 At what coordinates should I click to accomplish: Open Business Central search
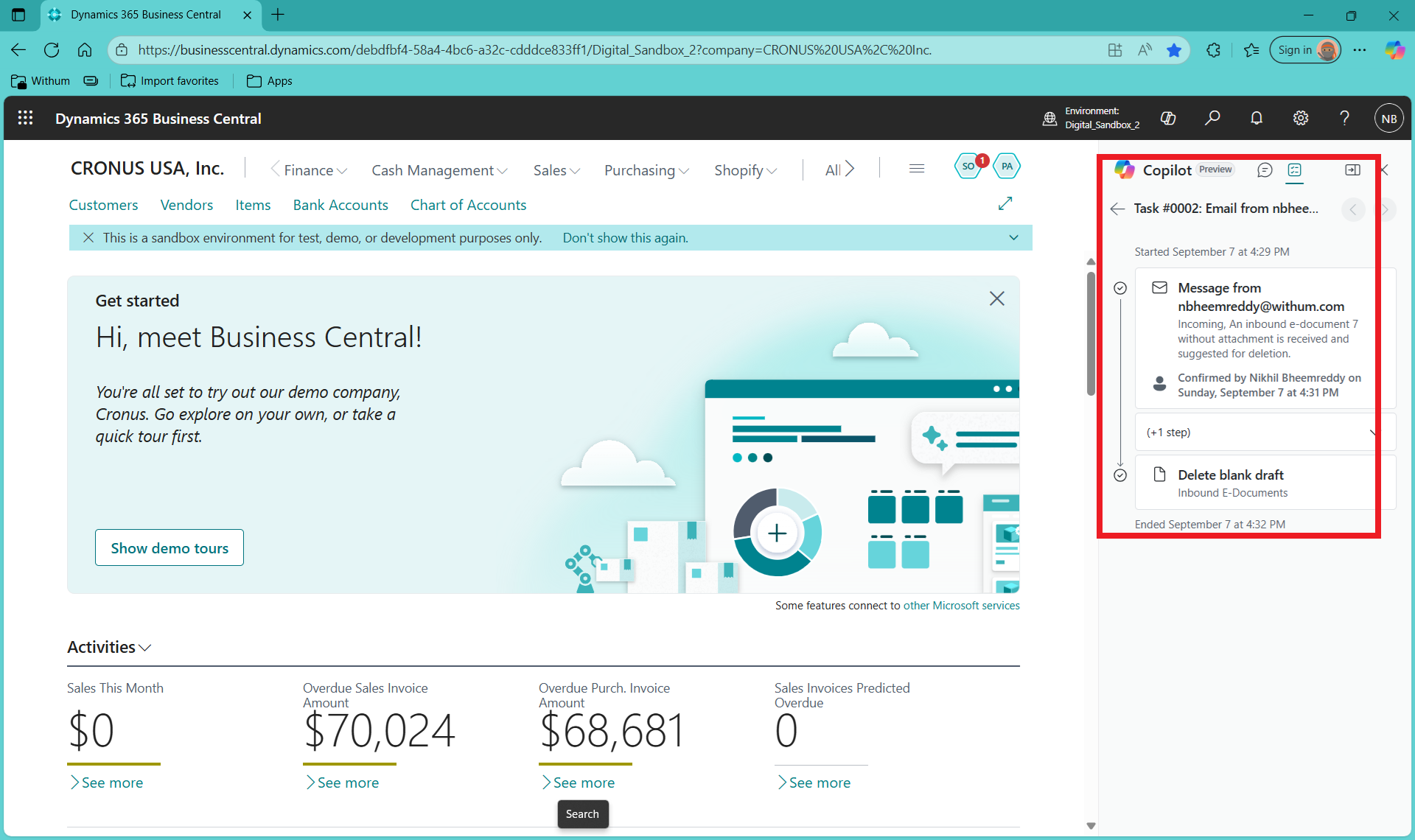(x=1212, y=118)
